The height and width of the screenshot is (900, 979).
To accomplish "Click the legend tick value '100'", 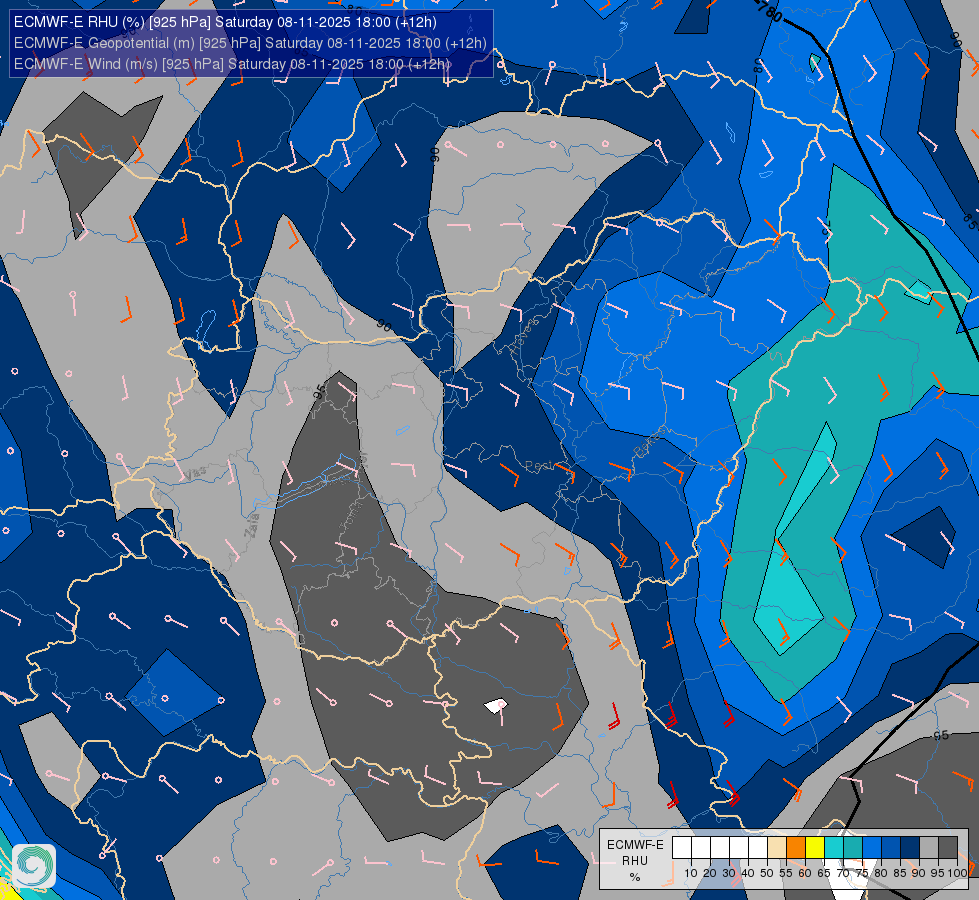I will (x=958, y=873).
